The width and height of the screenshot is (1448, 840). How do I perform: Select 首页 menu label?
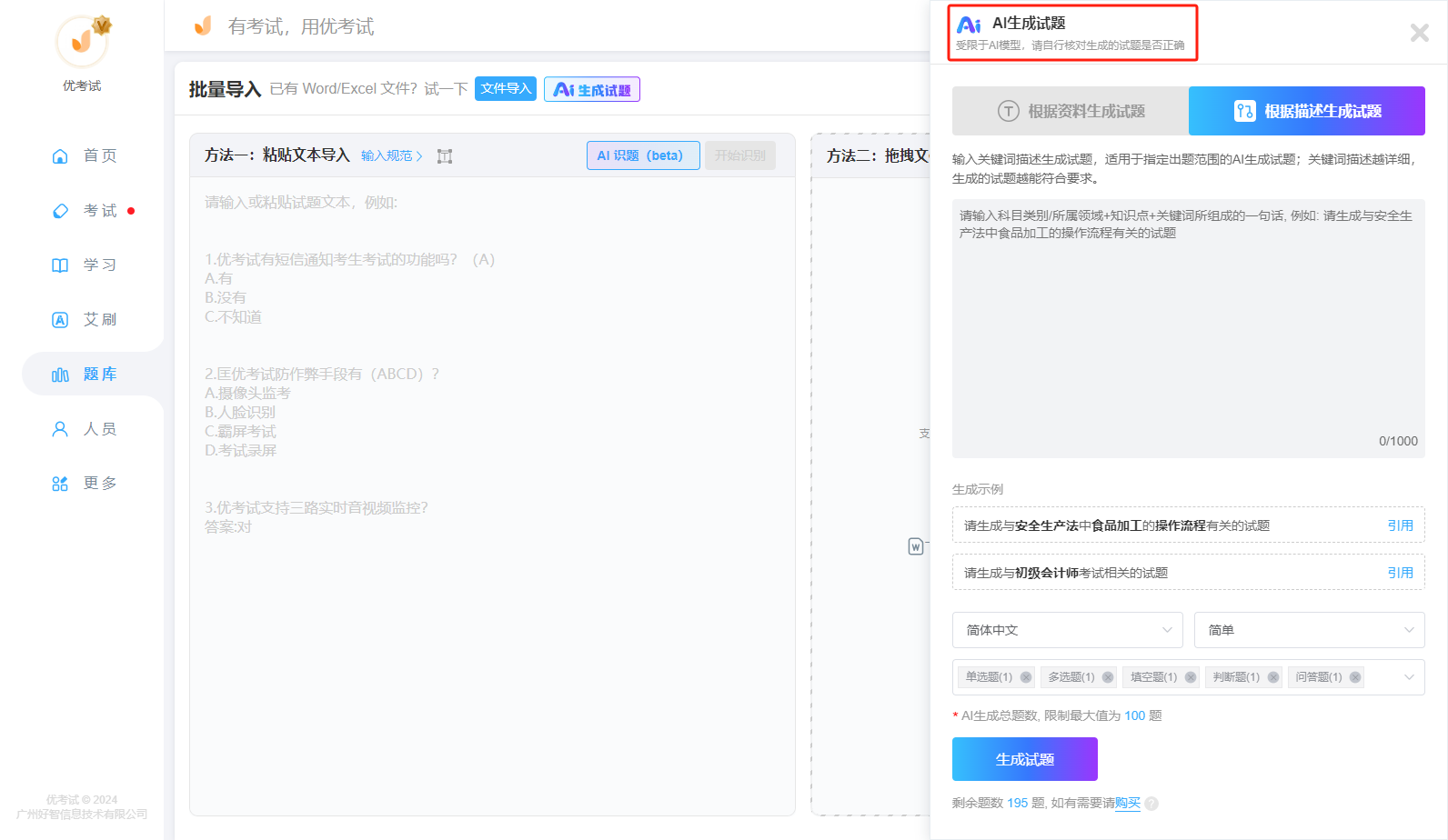100,156
